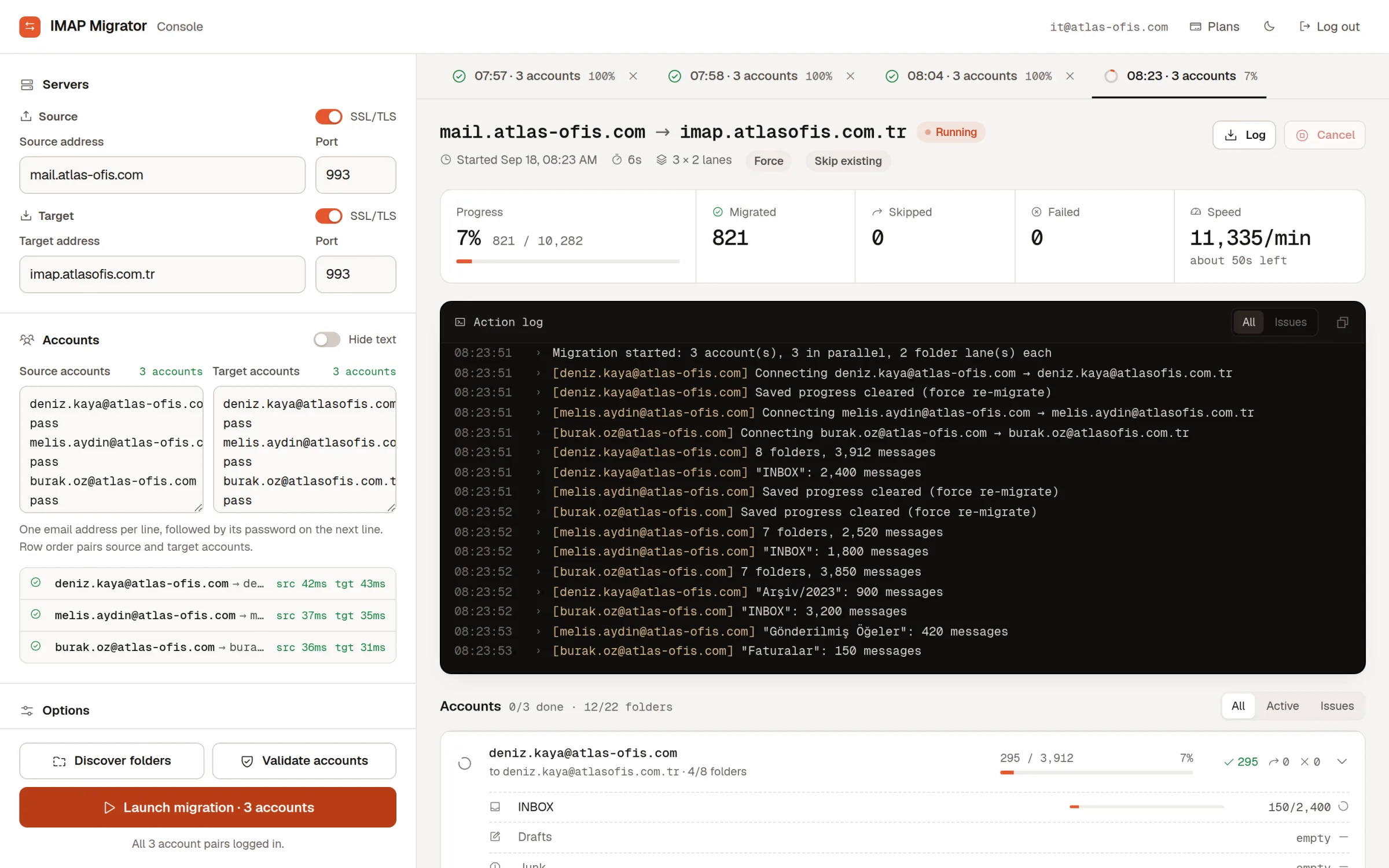Filter Accounts list to Issues
The height and width of the screenshot is (868, 1389).
click(1337, 706)
